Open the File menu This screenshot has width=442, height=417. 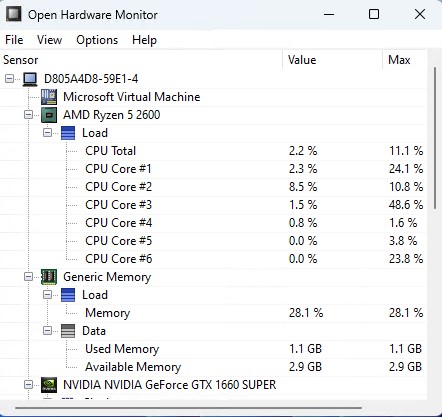[14, 40]
